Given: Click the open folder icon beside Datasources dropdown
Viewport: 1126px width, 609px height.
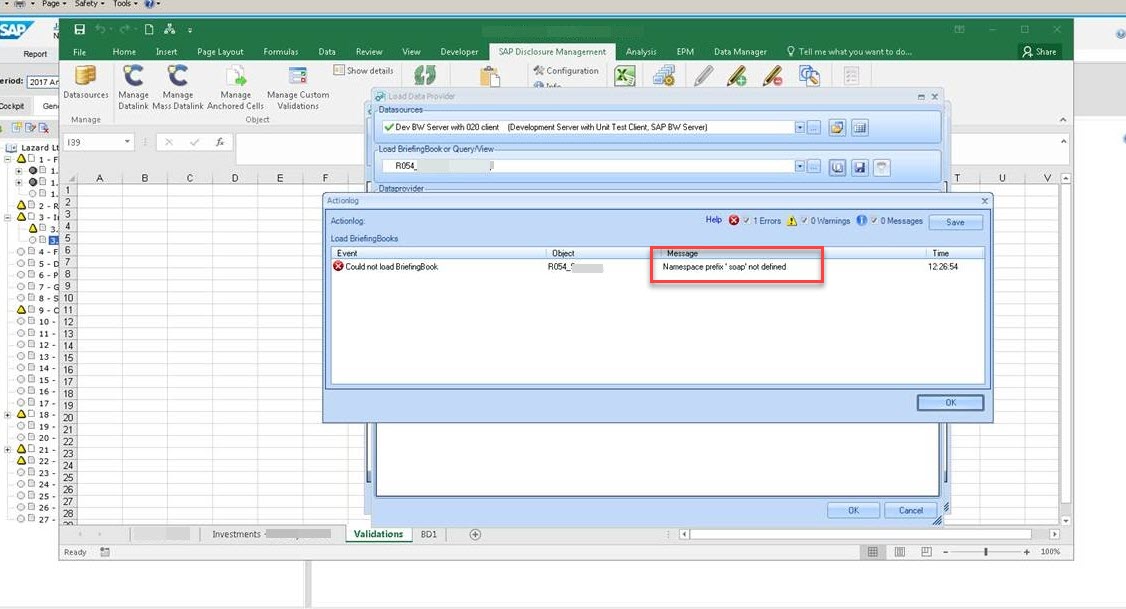Looking at the screenshot, I should 837,128.
